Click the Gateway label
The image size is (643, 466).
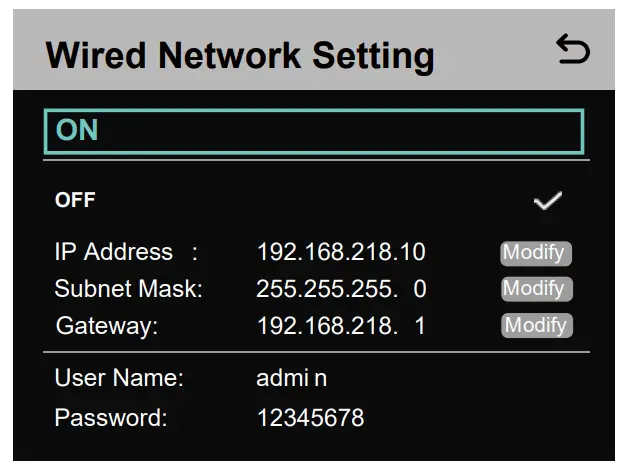click(x=107, y=325)
